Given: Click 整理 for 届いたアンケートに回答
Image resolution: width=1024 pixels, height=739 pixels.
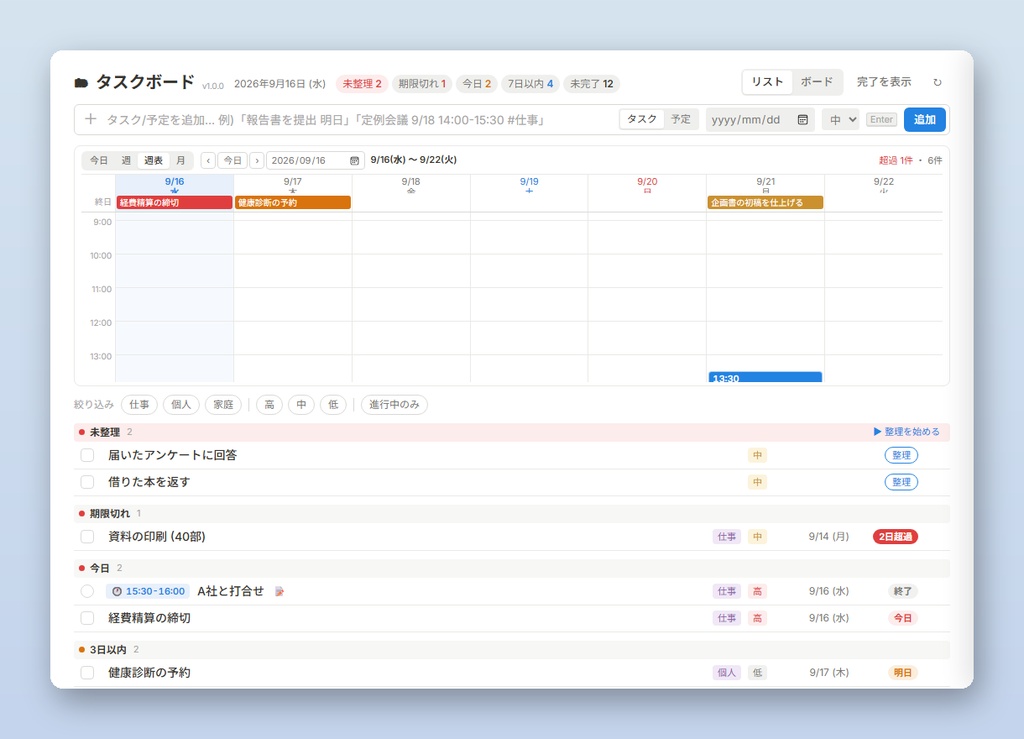Looking at the screenshot, I should (x=901, y=455).
